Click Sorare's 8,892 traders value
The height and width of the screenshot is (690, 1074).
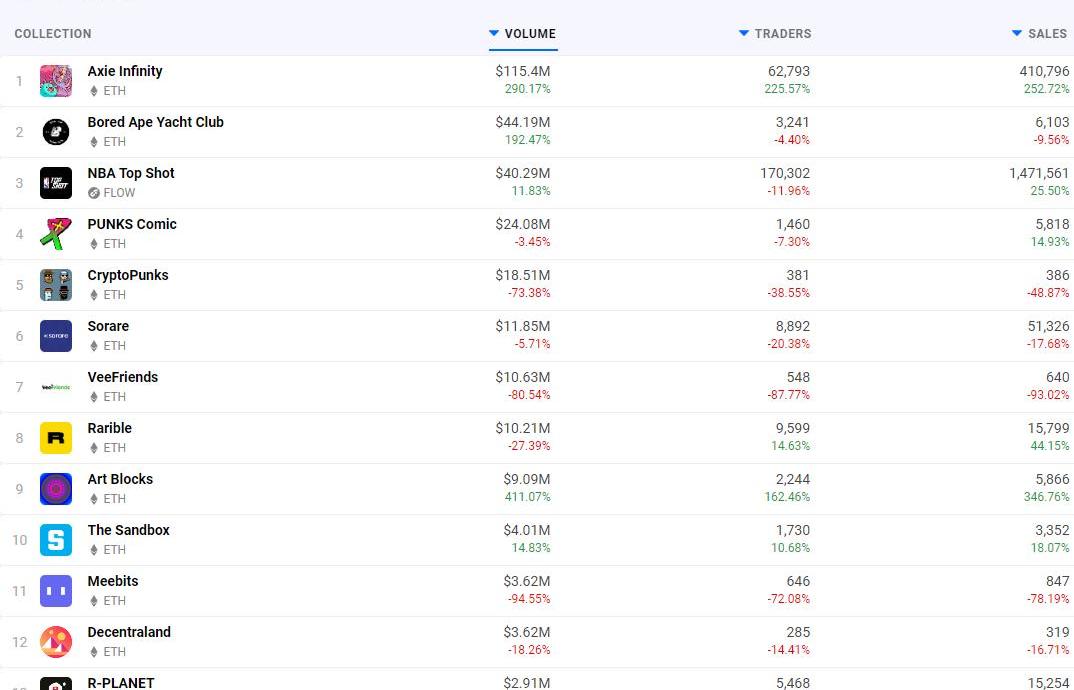792,326
